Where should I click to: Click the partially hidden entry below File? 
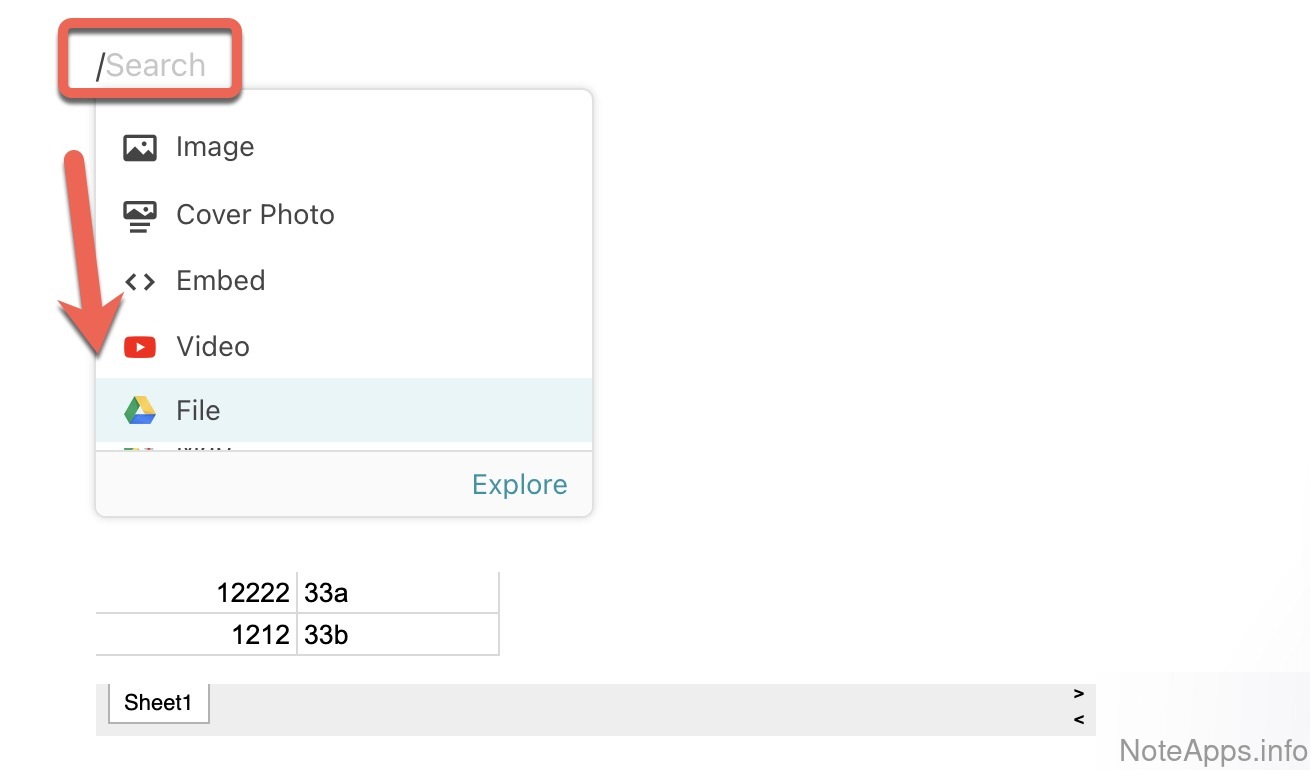[x=200, y=447]
